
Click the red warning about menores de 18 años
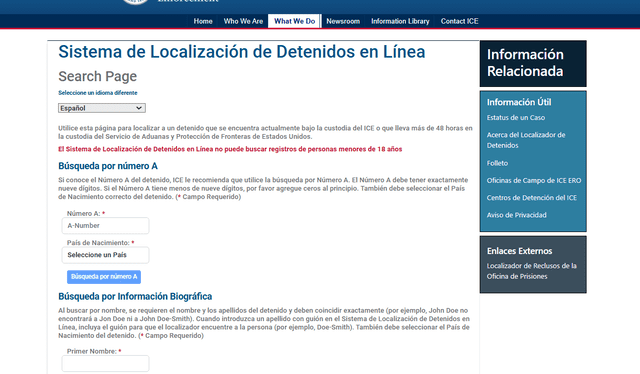230,149
